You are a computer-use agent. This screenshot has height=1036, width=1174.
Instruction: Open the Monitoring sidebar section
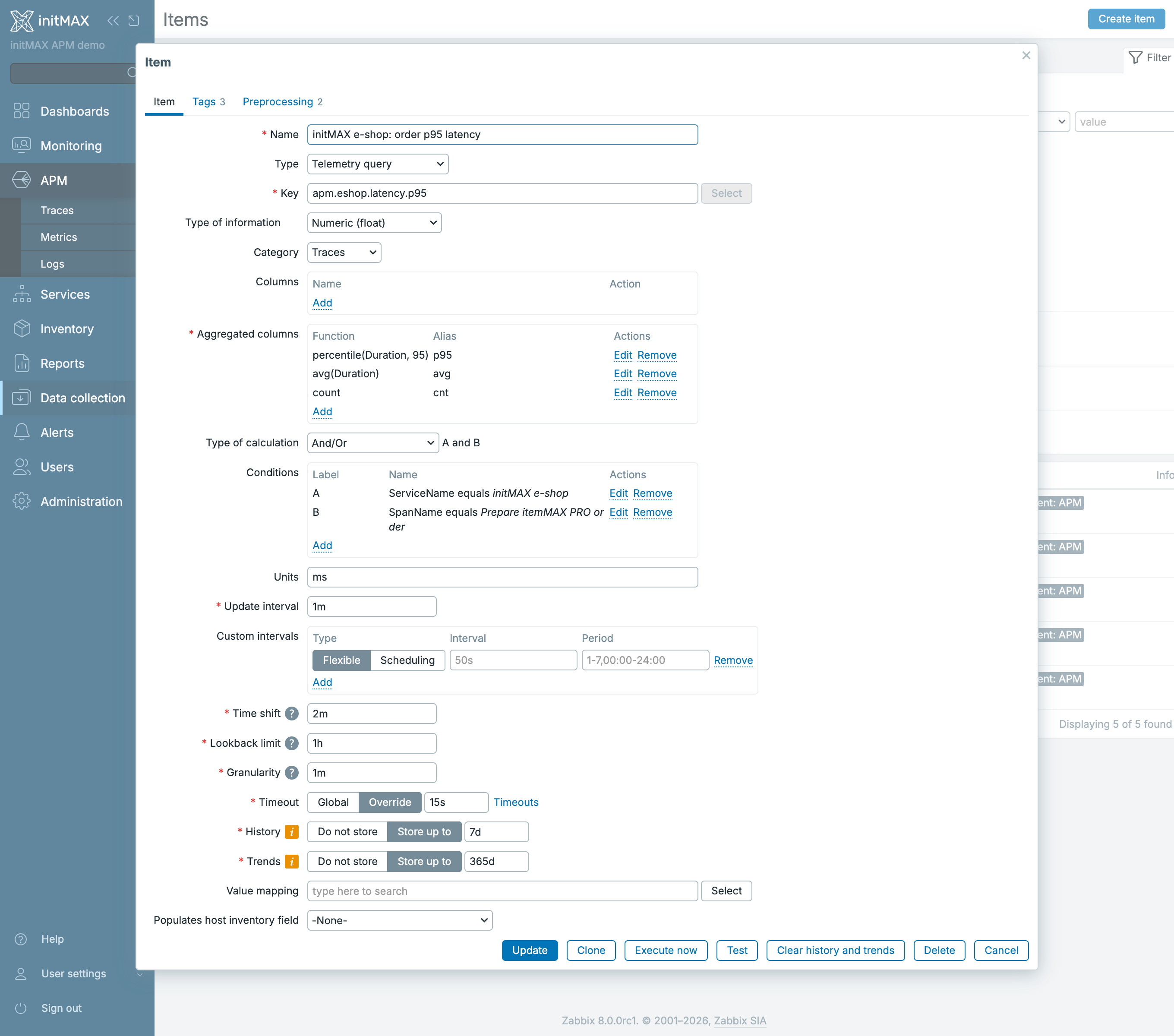click(68, 145)
